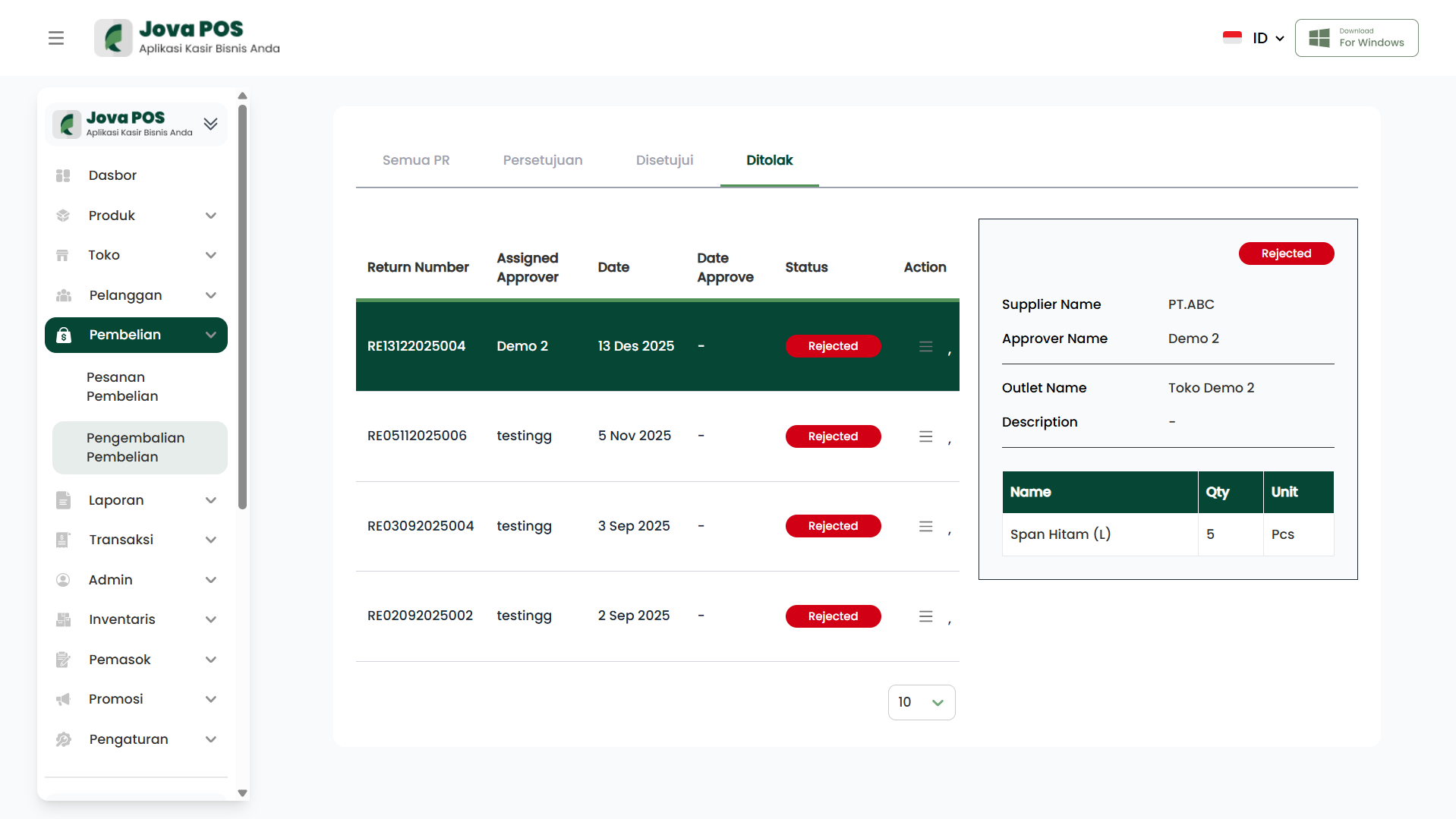The height and width of the screenshot is (819, 1456).
Task: Expand the Transaksi menu chevron
Action: (x=211, y=540)
